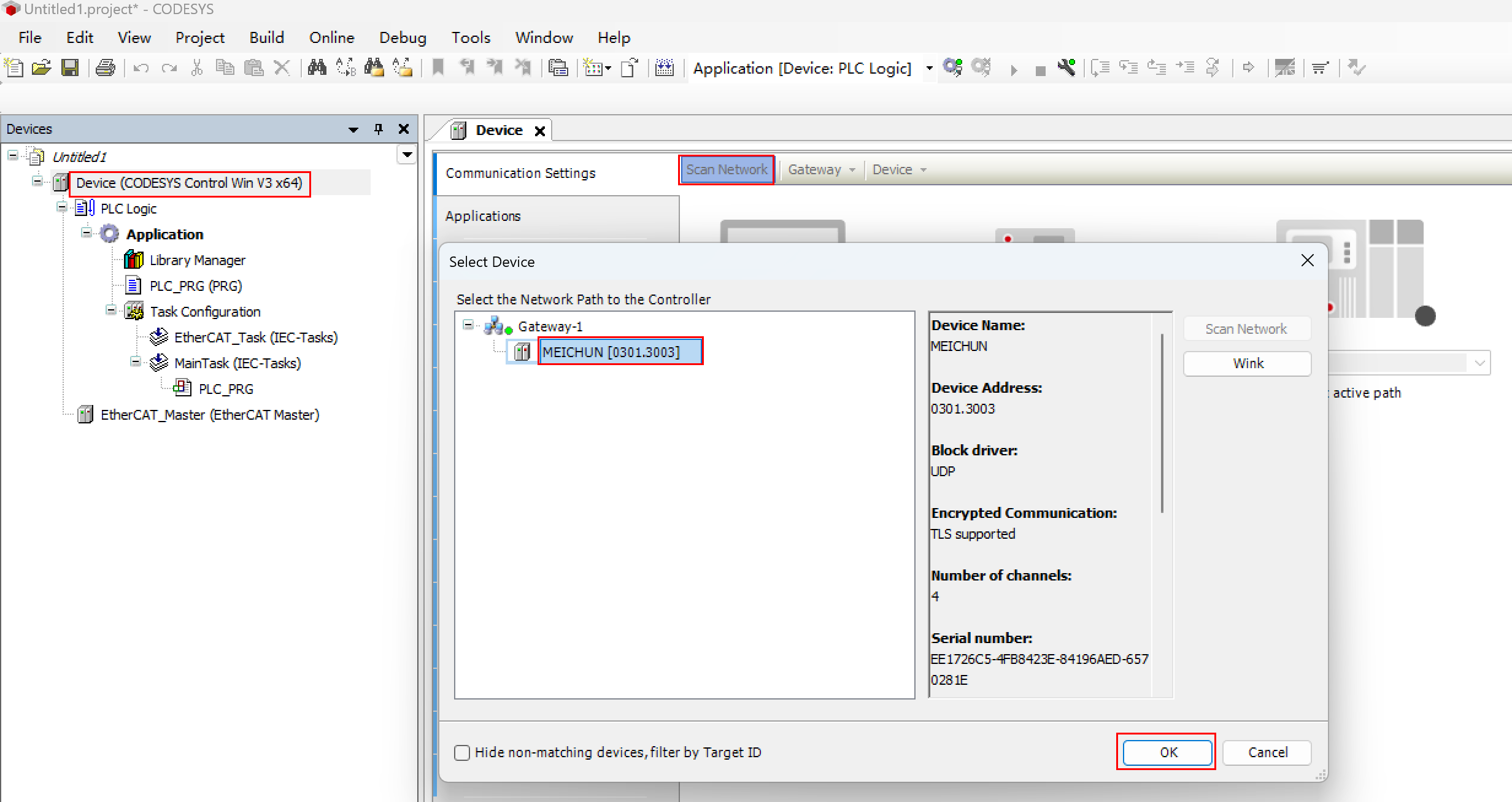The height and width of the screenshot is (802, 1512).
Task: Select MEICHUN [0301.3003] device entry
Action: (x=611, y=352)
